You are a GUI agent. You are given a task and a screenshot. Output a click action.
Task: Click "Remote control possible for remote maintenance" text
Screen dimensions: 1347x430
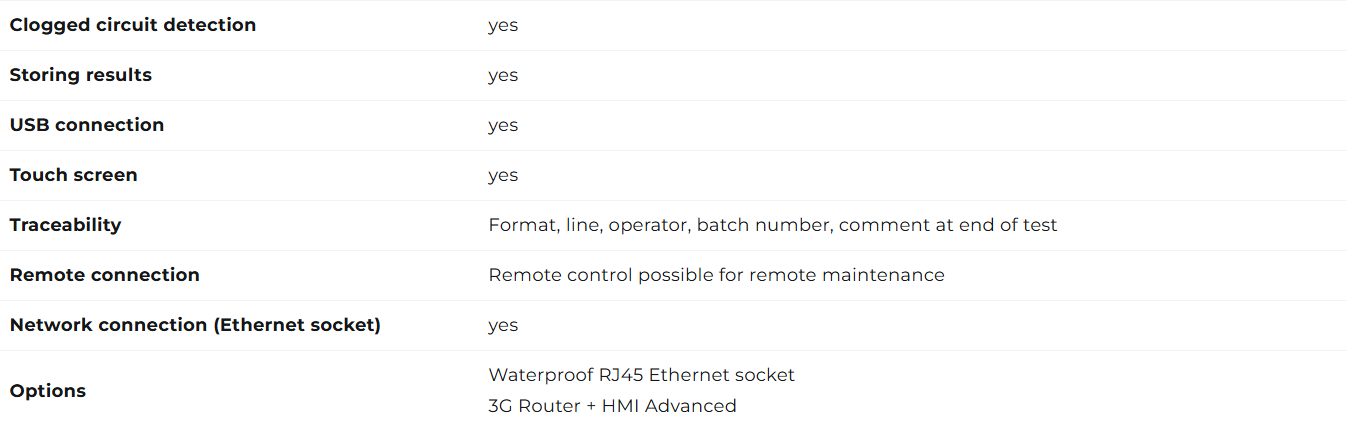coord(716,275)
